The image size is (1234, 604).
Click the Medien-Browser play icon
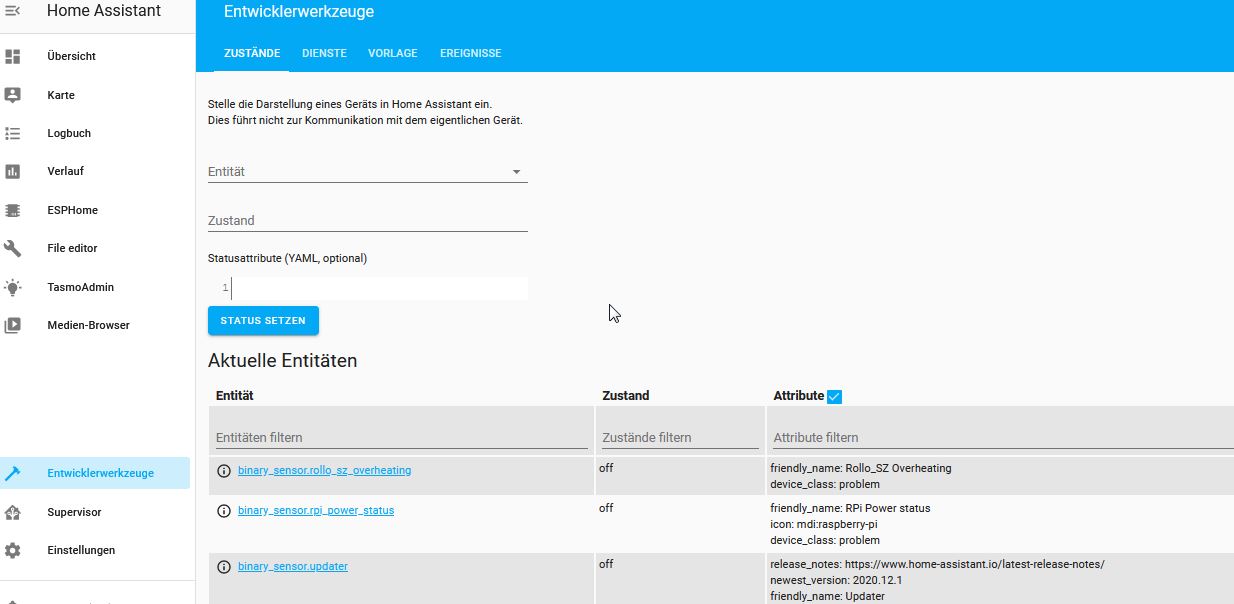[x=13, y=325]
